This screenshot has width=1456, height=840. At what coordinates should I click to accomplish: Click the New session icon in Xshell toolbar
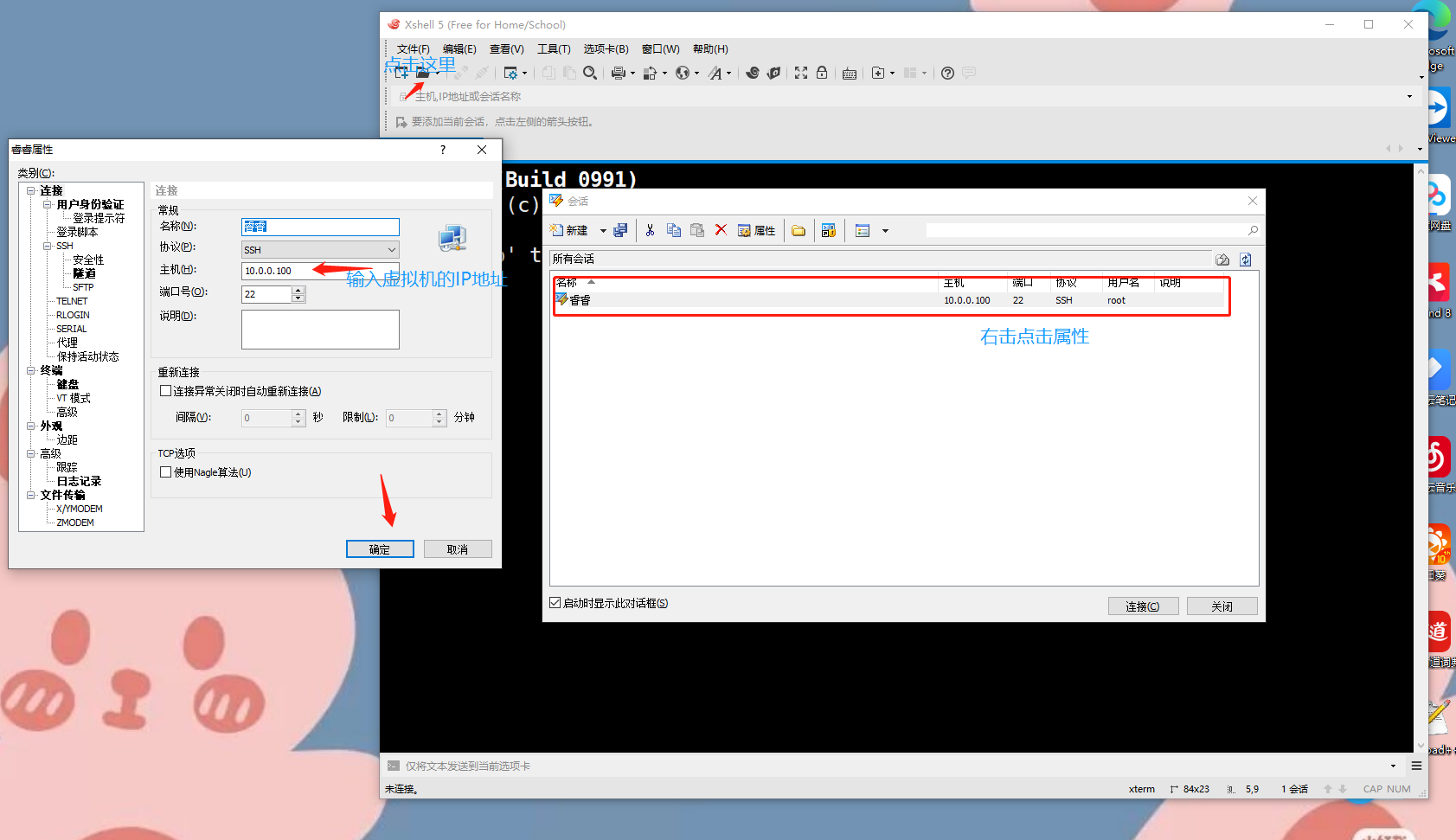[x=401, y=74]
